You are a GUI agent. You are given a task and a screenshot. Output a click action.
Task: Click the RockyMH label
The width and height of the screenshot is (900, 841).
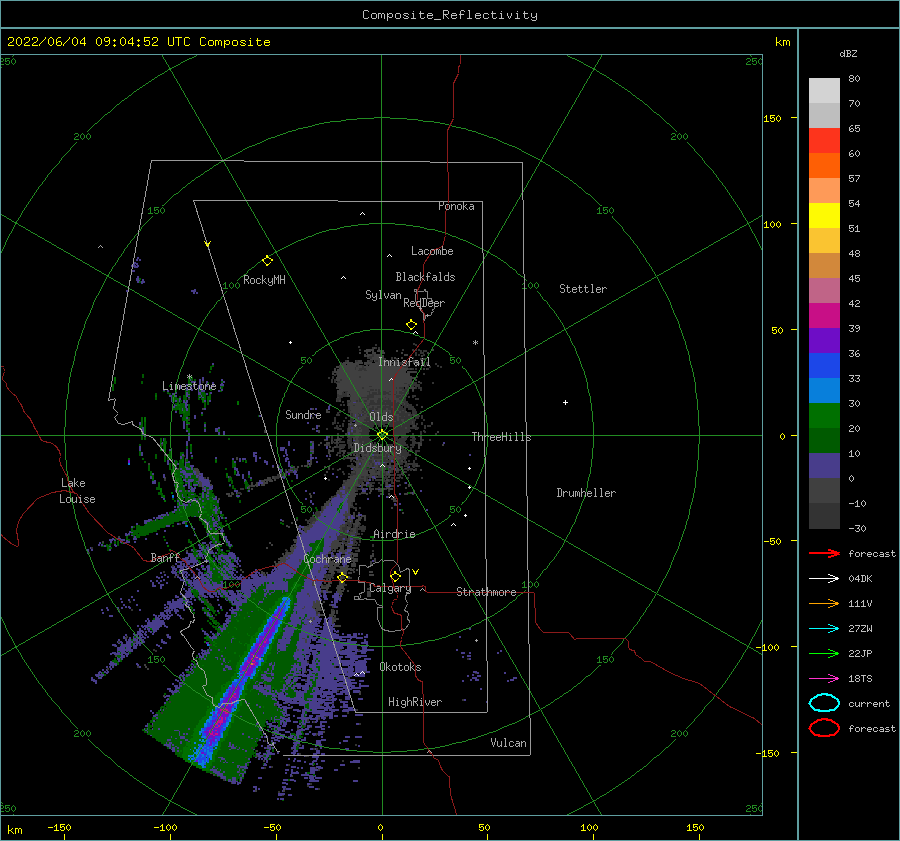(x=264, y=280)
